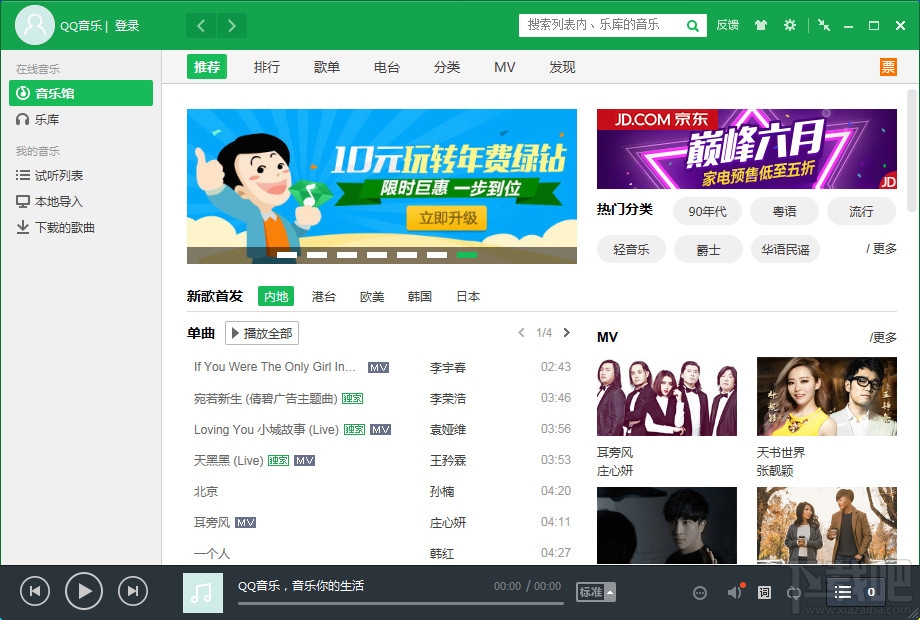
Task: Click 立即升级 button on the banner
Action: tap(447, 218)
